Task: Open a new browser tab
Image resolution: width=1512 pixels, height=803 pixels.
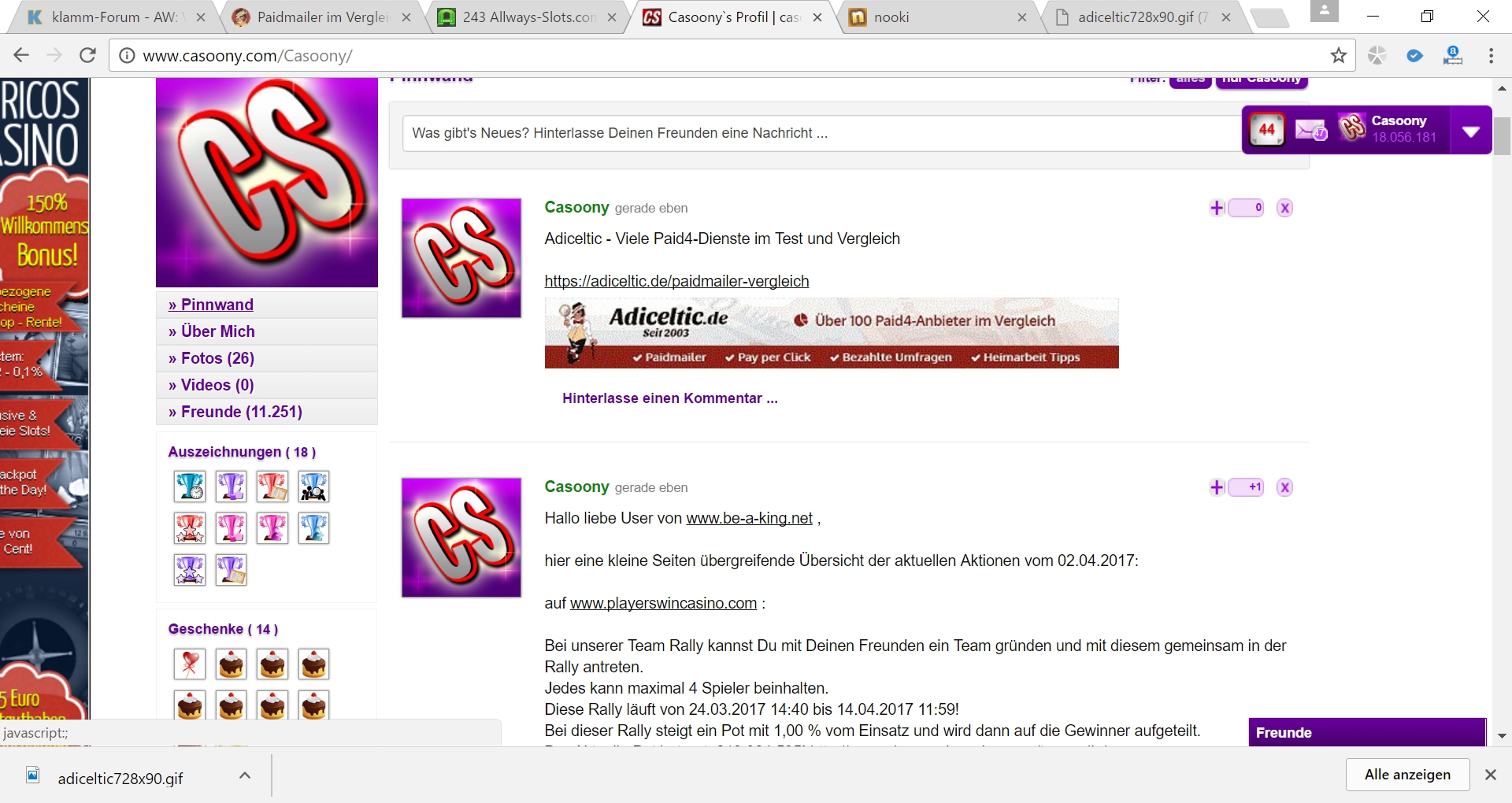Action: pyautogui.click(x=1269, y=18)
